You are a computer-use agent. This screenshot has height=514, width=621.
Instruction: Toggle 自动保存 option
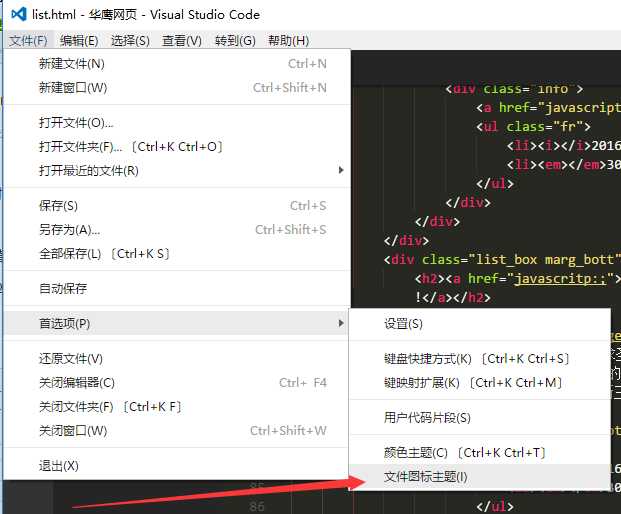pos(177,288)
